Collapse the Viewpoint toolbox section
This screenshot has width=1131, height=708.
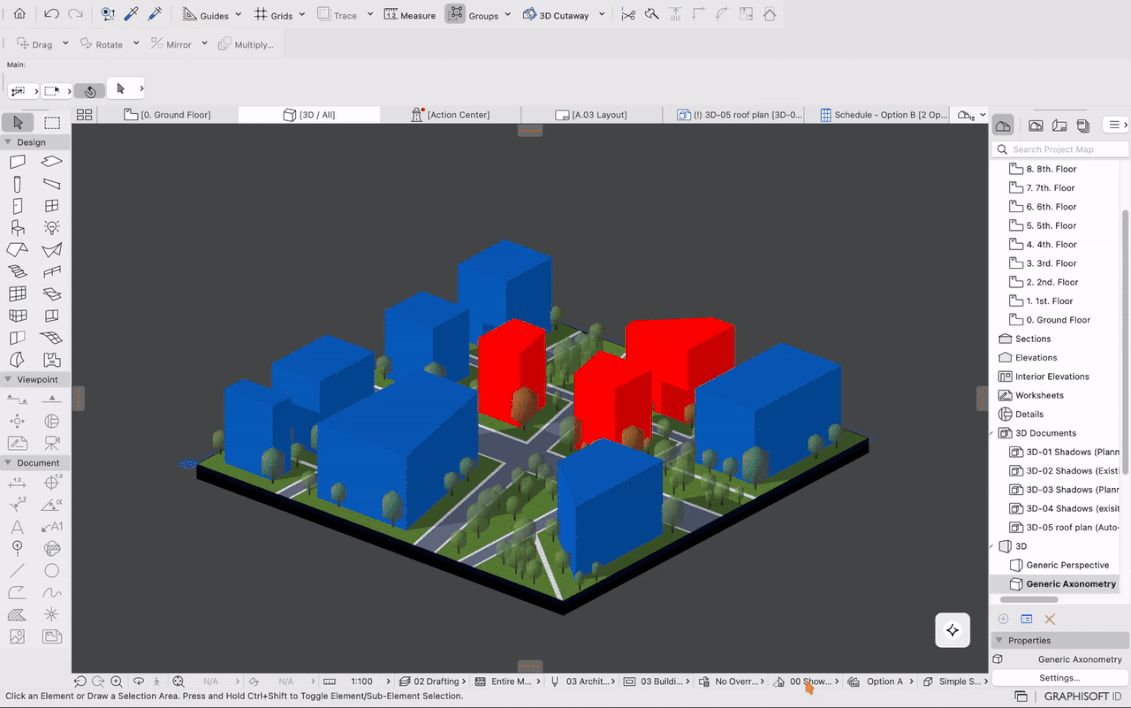click(9, 379)
